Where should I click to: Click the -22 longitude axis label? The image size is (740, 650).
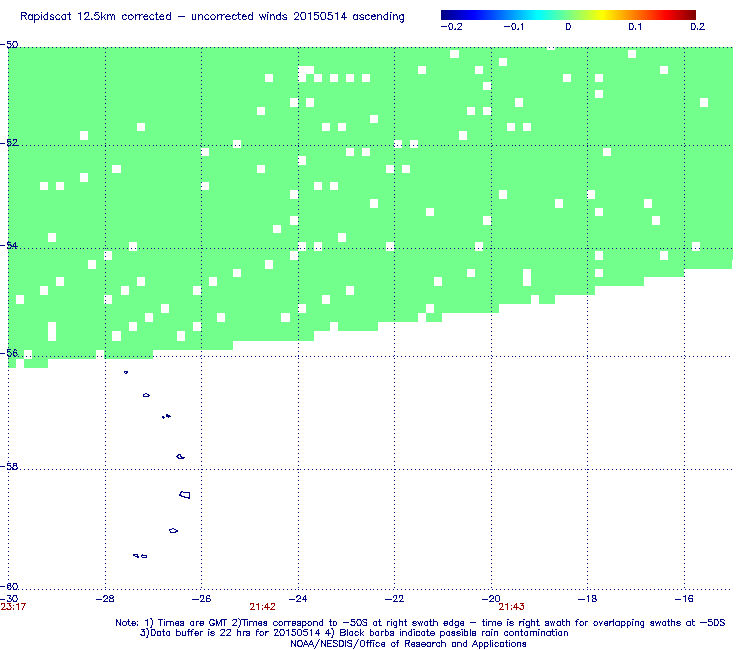pyautogui.click(x=394, y=599)
